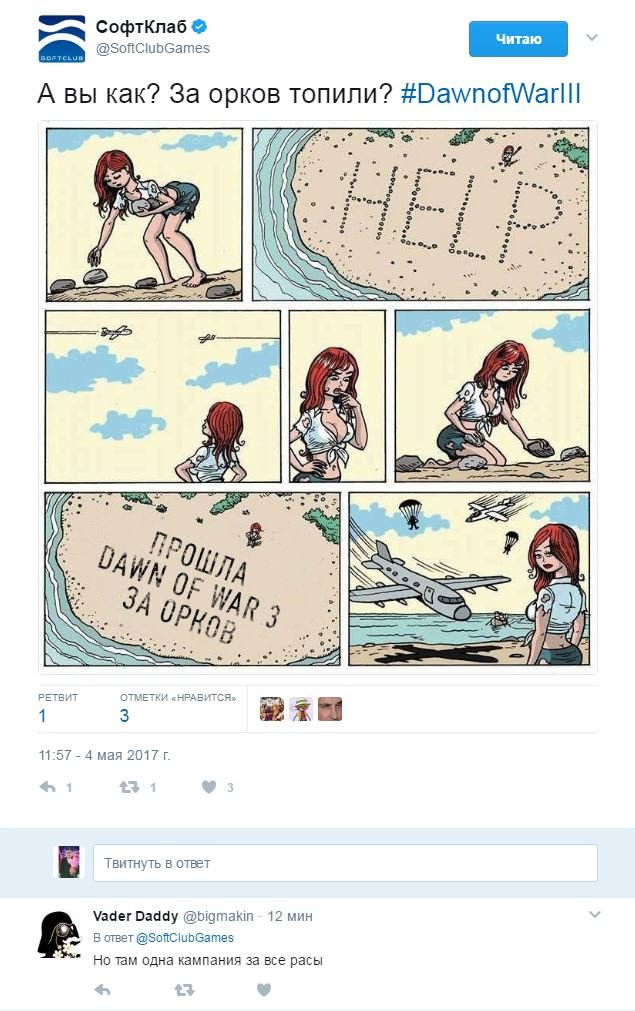Click first liker's avatar thumbnail
This screenshot has height=1011, width=635.
point(271,709)
